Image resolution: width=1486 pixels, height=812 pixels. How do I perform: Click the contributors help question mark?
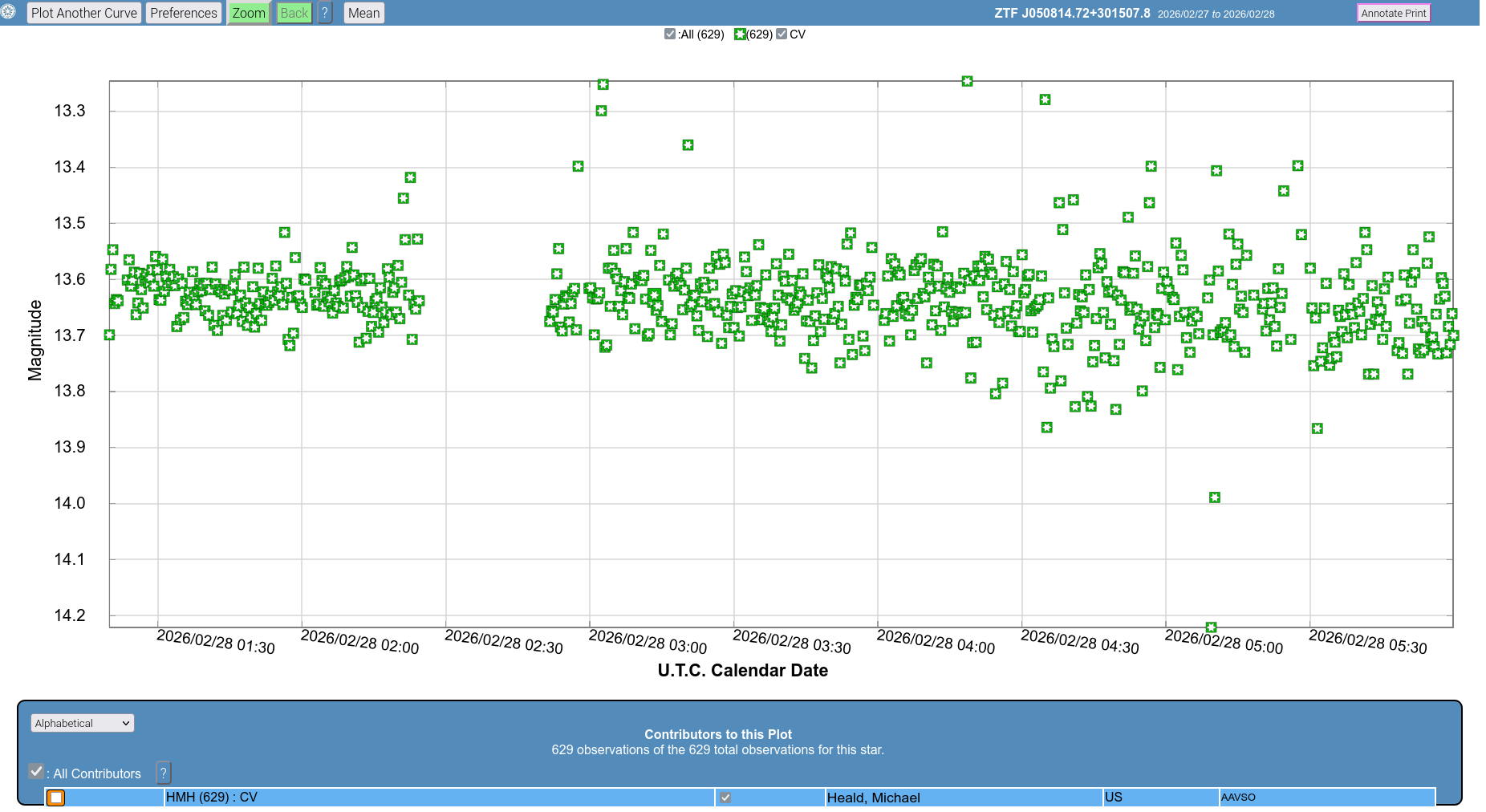163,773
